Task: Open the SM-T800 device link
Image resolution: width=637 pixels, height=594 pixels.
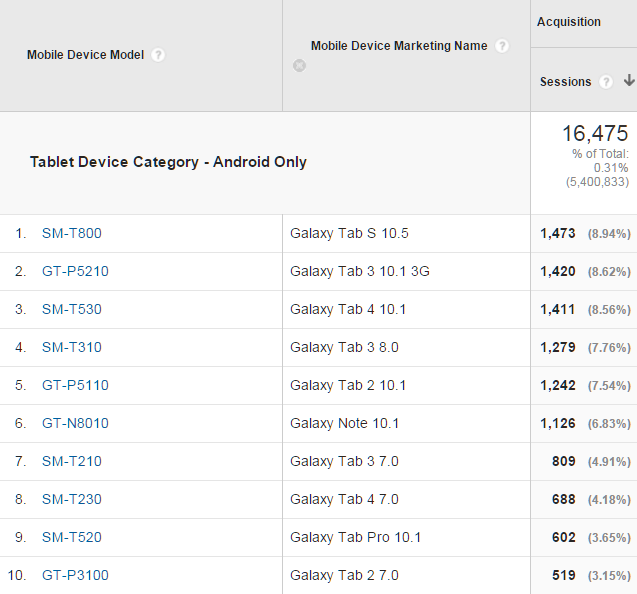Action: [72, 233]
